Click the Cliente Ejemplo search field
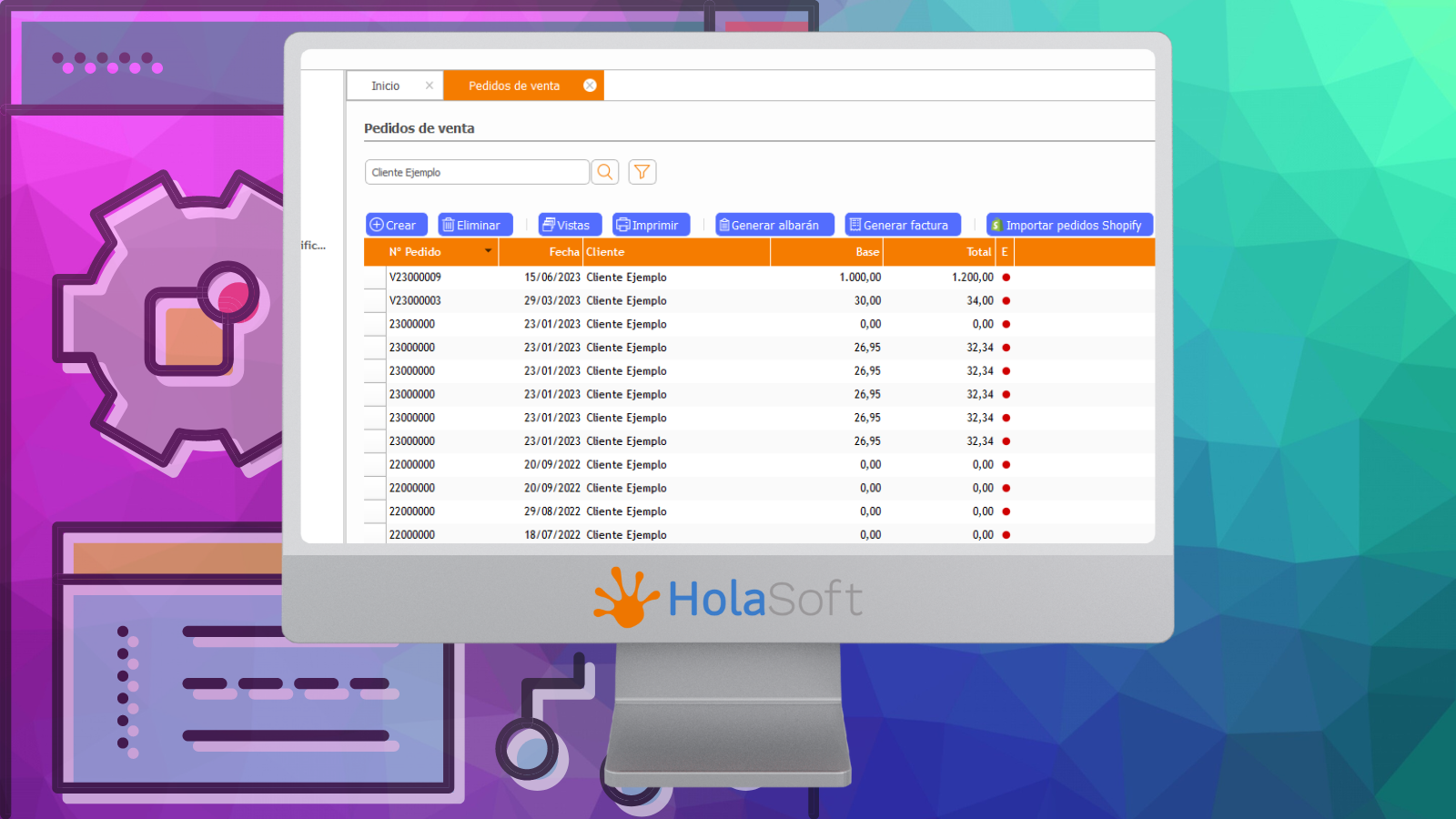The image size is (1456, 819). (477, 172)
